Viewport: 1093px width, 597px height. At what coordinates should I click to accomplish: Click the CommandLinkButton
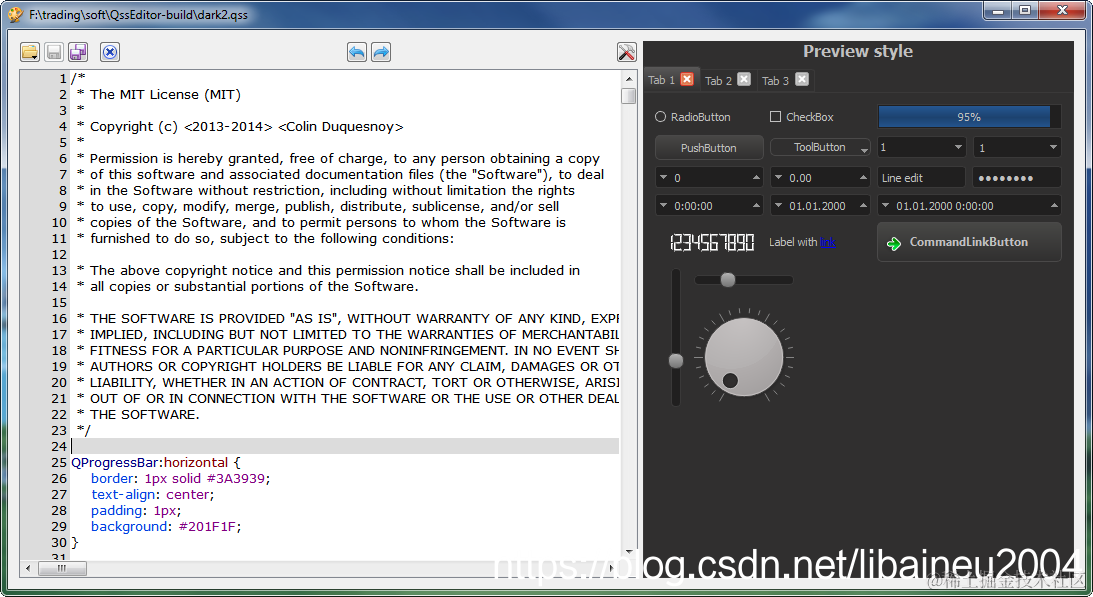click(969, 242)
